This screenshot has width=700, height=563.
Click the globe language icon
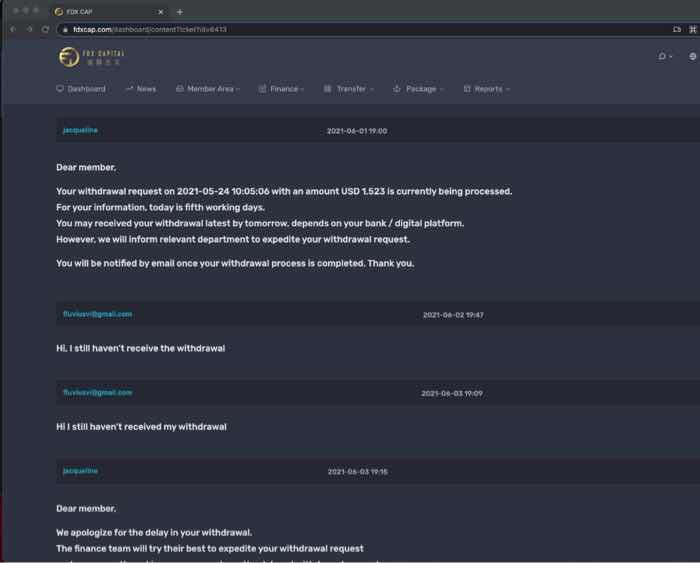click(693, 56)
